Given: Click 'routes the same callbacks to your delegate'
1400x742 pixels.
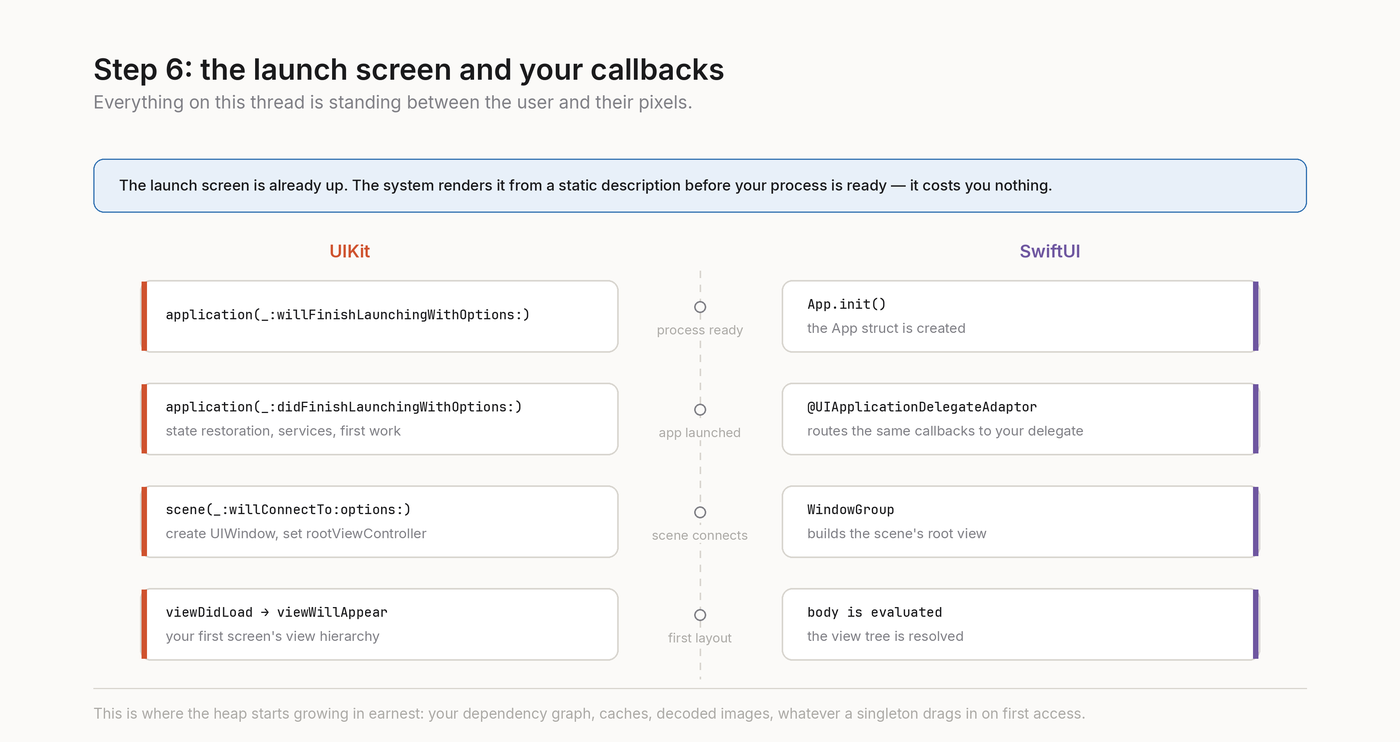Looking at the screenshot, I should (945, 431).
